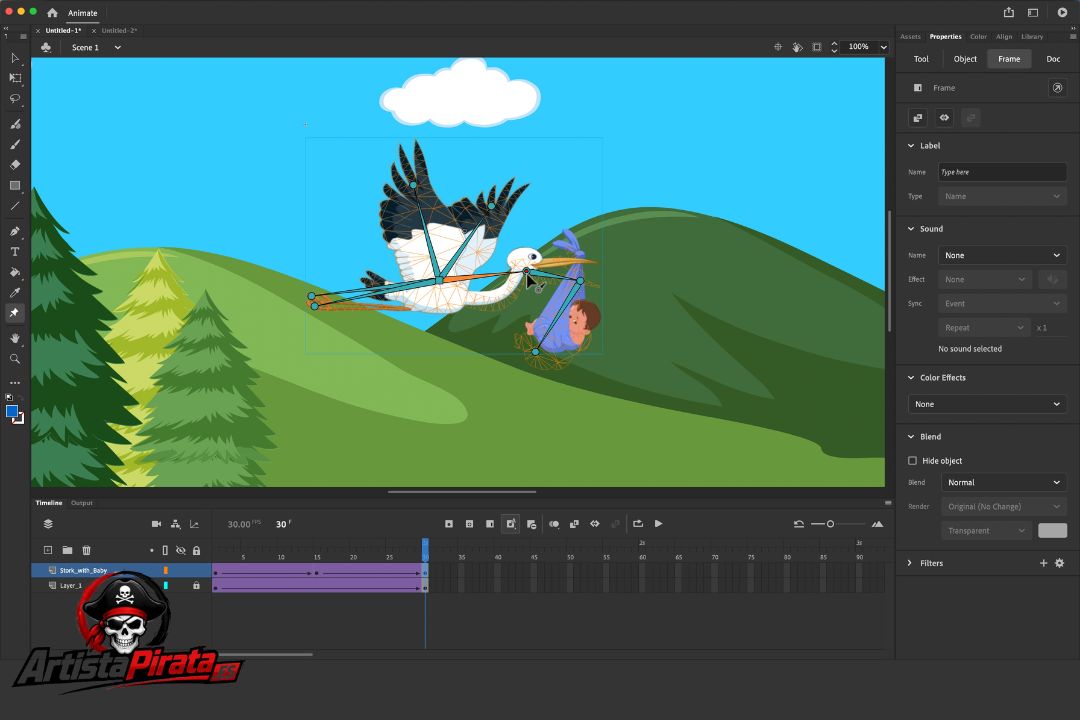Click the Home icon
The width and height of the screenshot is (1080, 720).
[x=52, y=12]
